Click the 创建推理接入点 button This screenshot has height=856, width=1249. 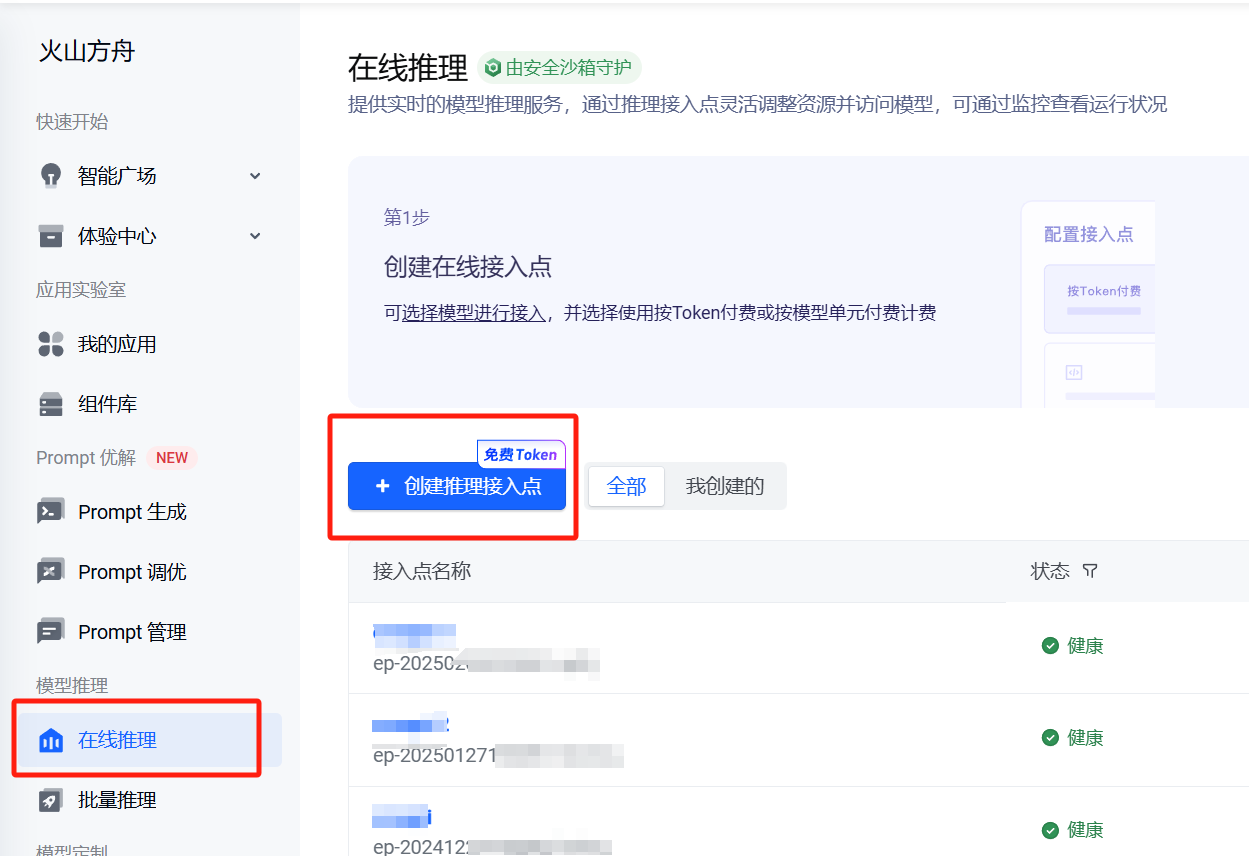point(457,486)
